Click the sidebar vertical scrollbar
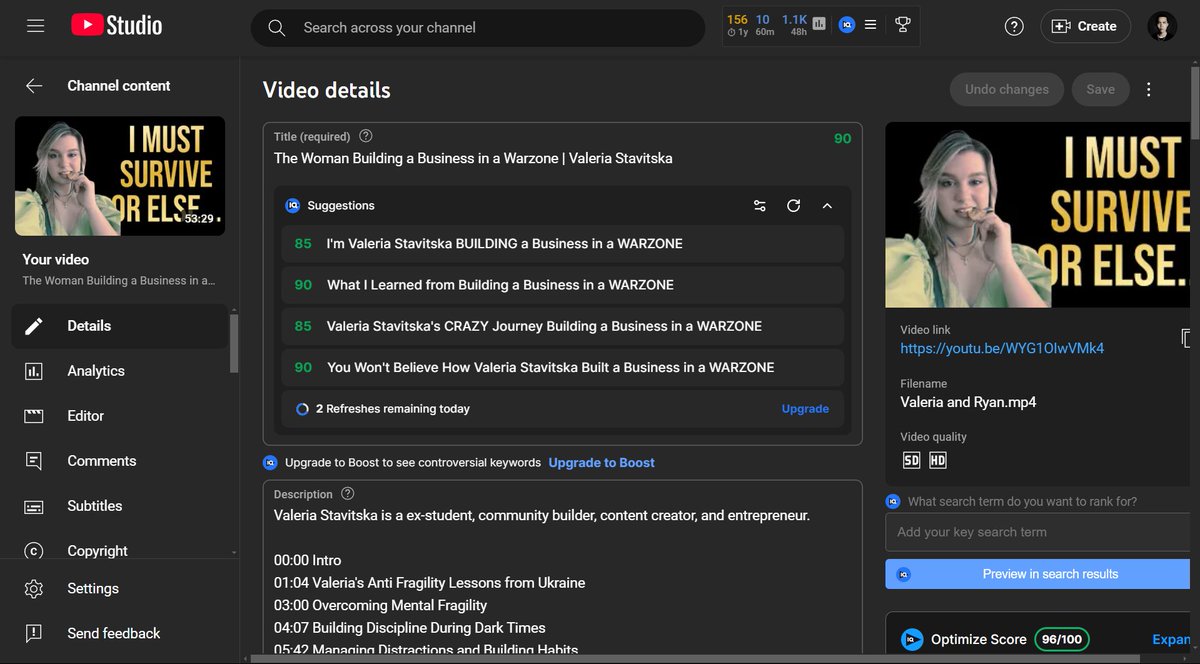The width and height of the screenshot is (1200, 664). coord(234,342)
